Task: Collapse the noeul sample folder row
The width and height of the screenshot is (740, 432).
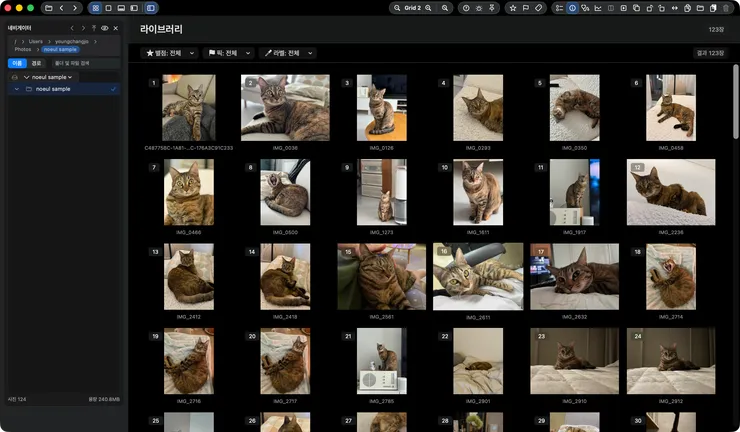Action: point(17,89)
